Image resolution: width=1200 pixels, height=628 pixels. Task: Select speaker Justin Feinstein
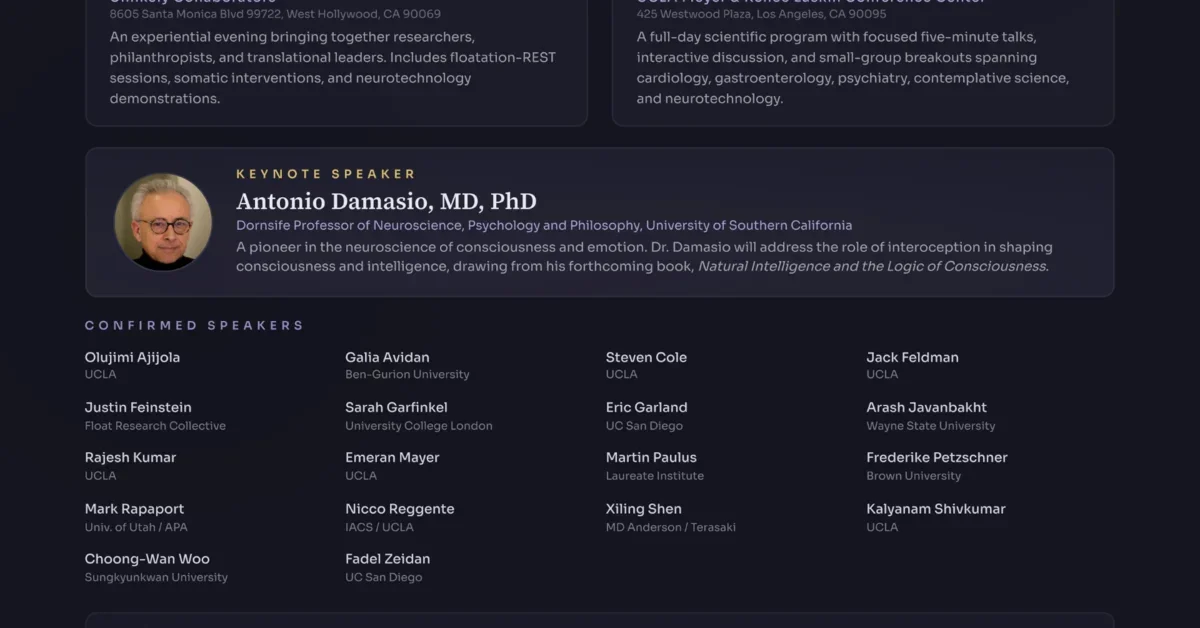(138, 407)
